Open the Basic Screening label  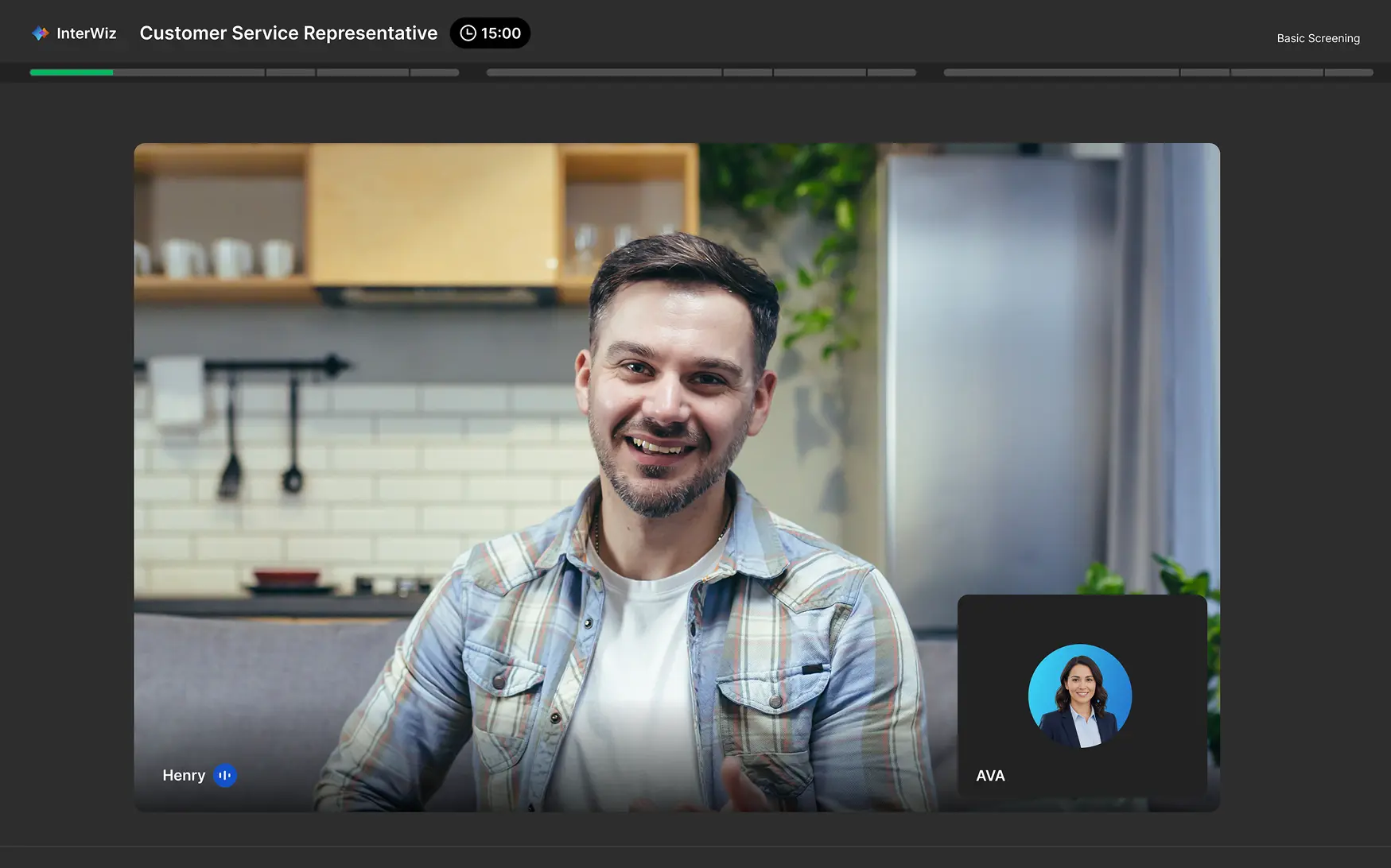point(1318,38)
